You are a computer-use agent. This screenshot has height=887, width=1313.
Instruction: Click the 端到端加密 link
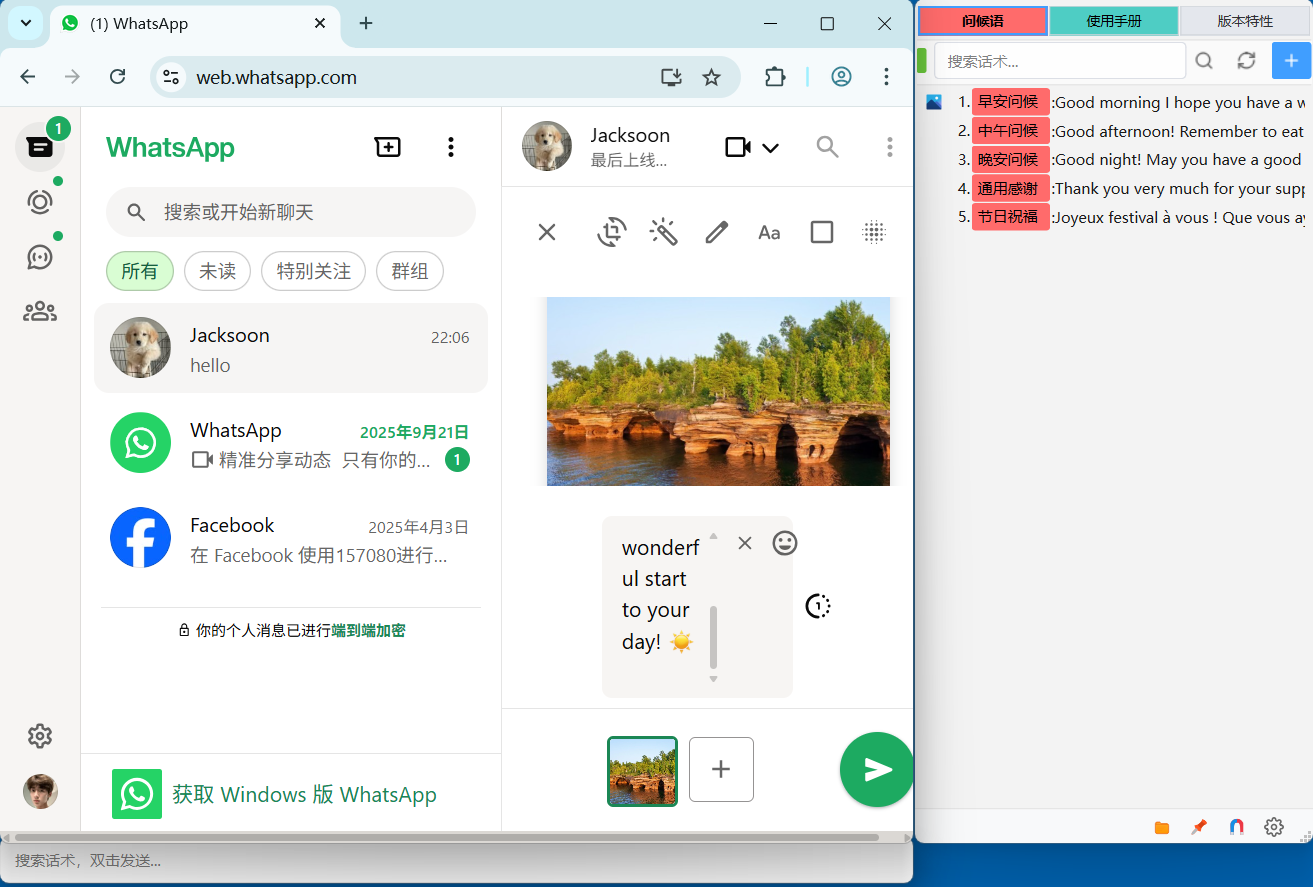coord(368,630)
